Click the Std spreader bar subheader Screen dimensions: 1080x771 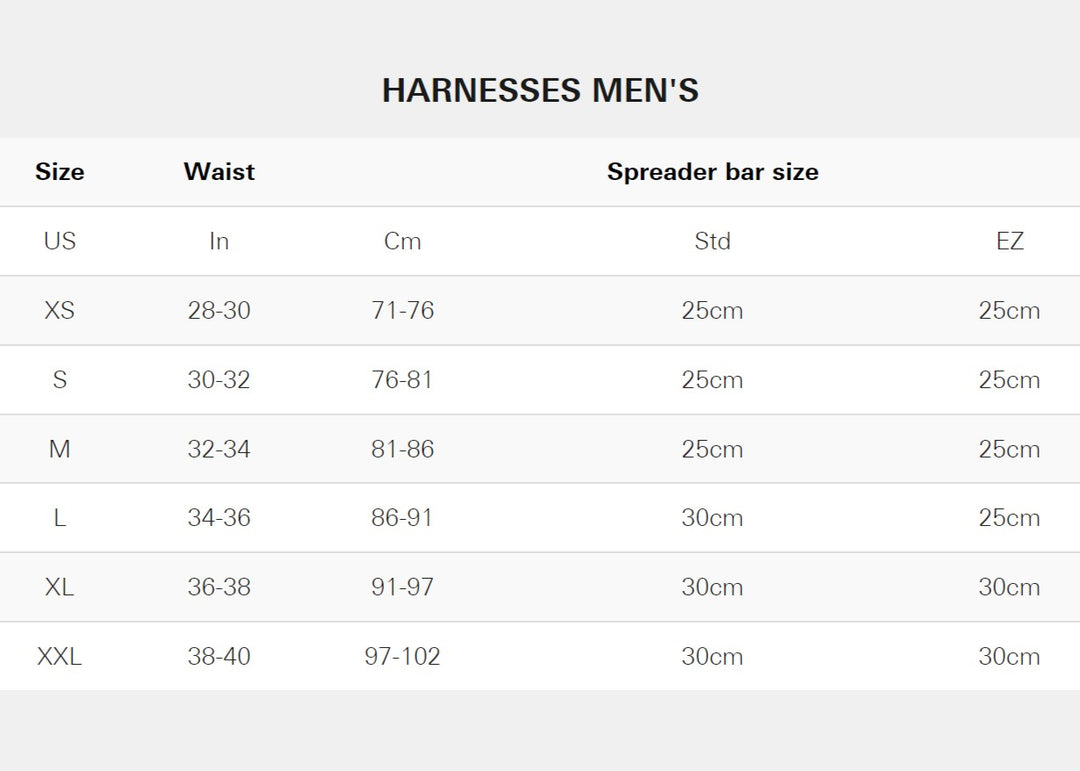[712, 241]
